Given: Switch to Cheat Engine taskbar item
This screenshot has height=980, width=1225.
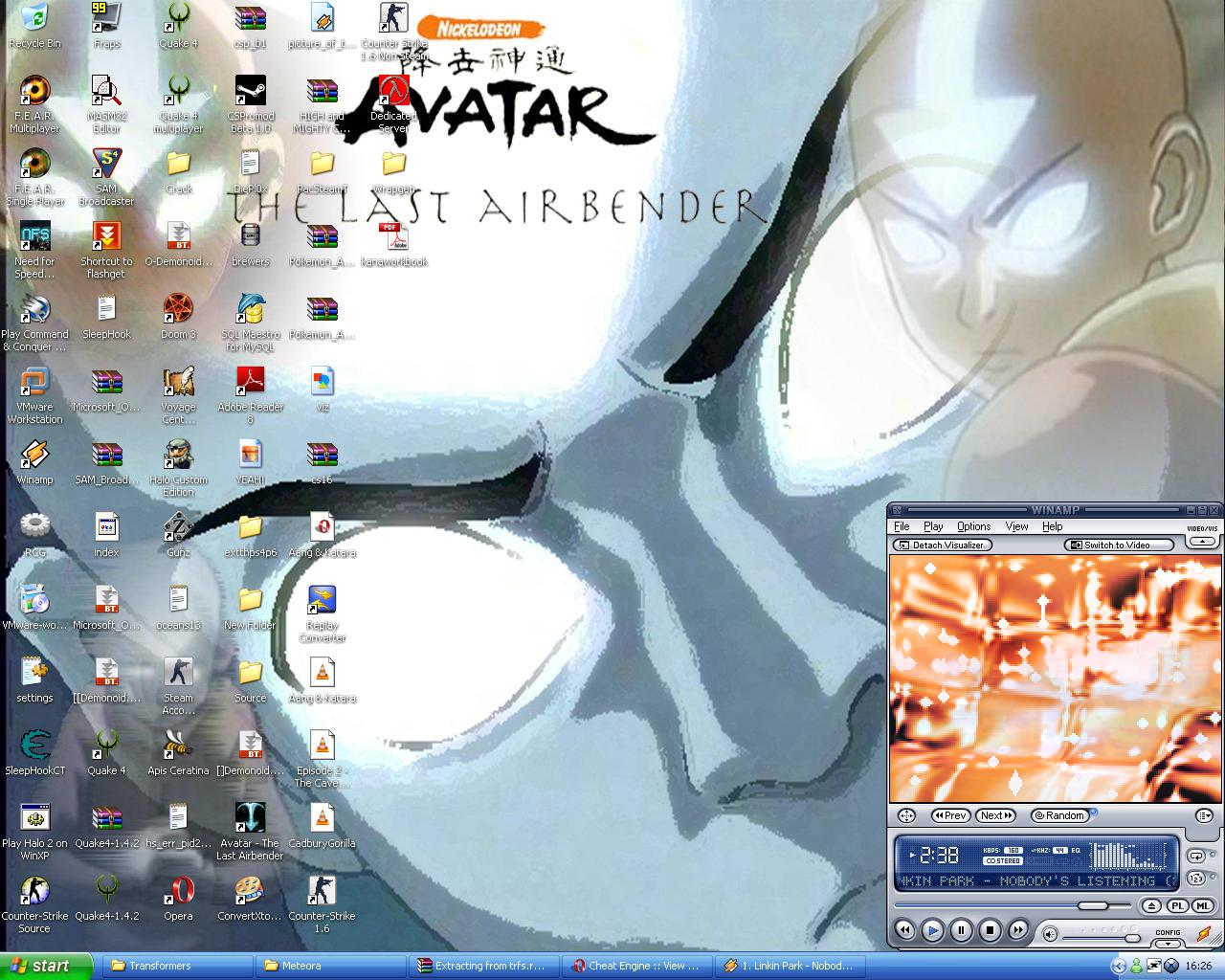Looking at the screenshot, I should [x=636, y=966].
